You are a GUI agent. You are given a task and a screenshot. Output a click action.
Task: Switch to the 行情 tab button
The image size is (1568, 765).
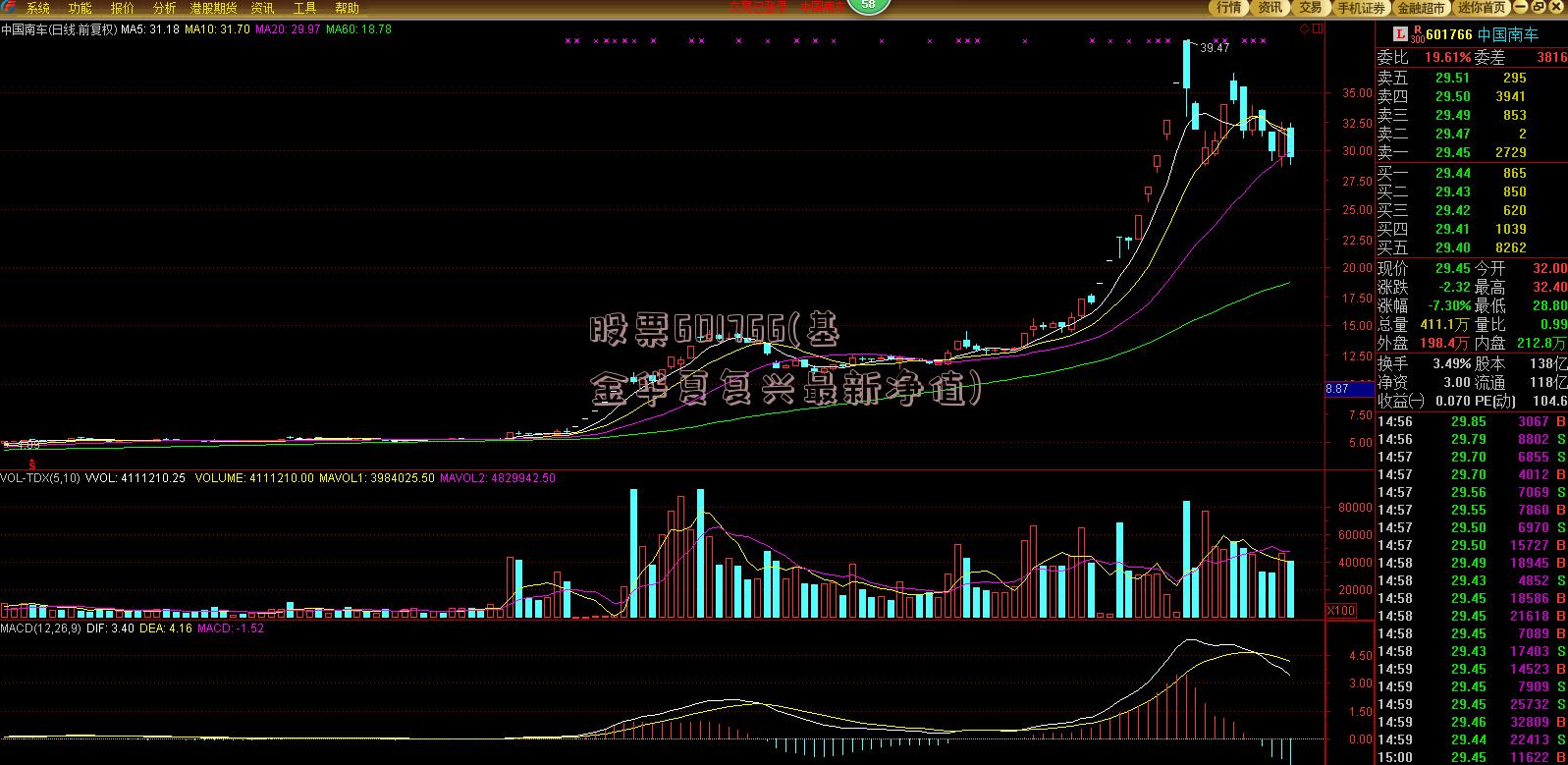coord(1229,8)
